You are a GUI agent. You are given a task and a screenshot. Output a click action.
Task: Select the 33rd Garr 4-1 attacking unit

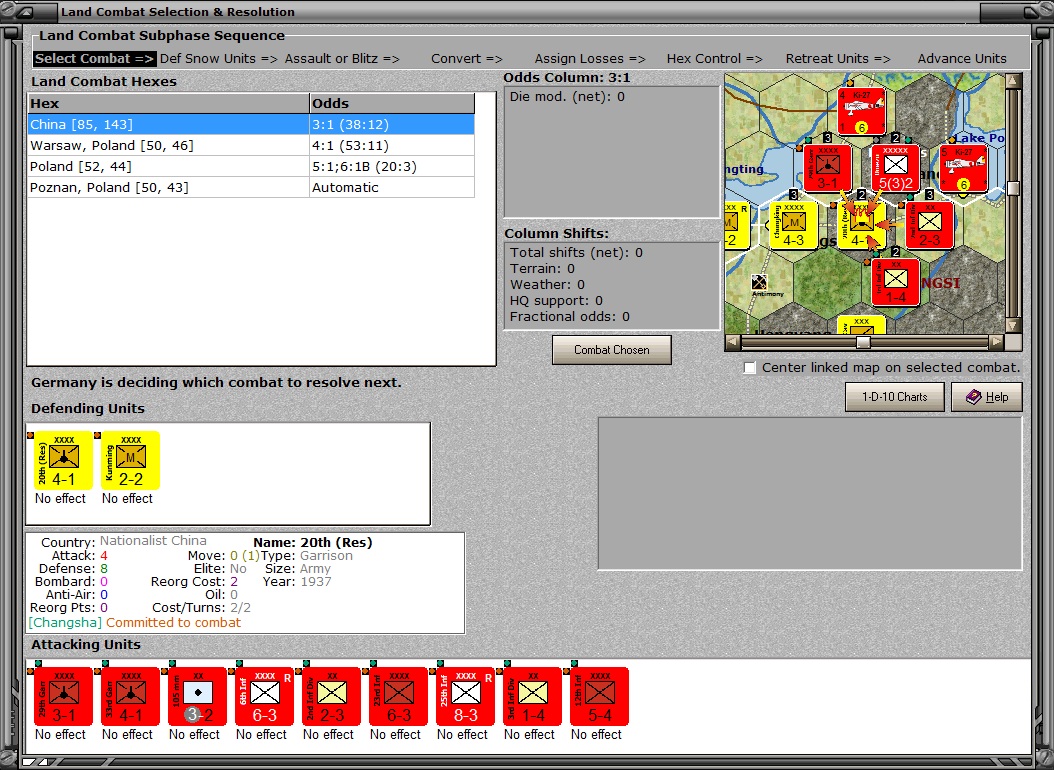(x=130, y=697)
